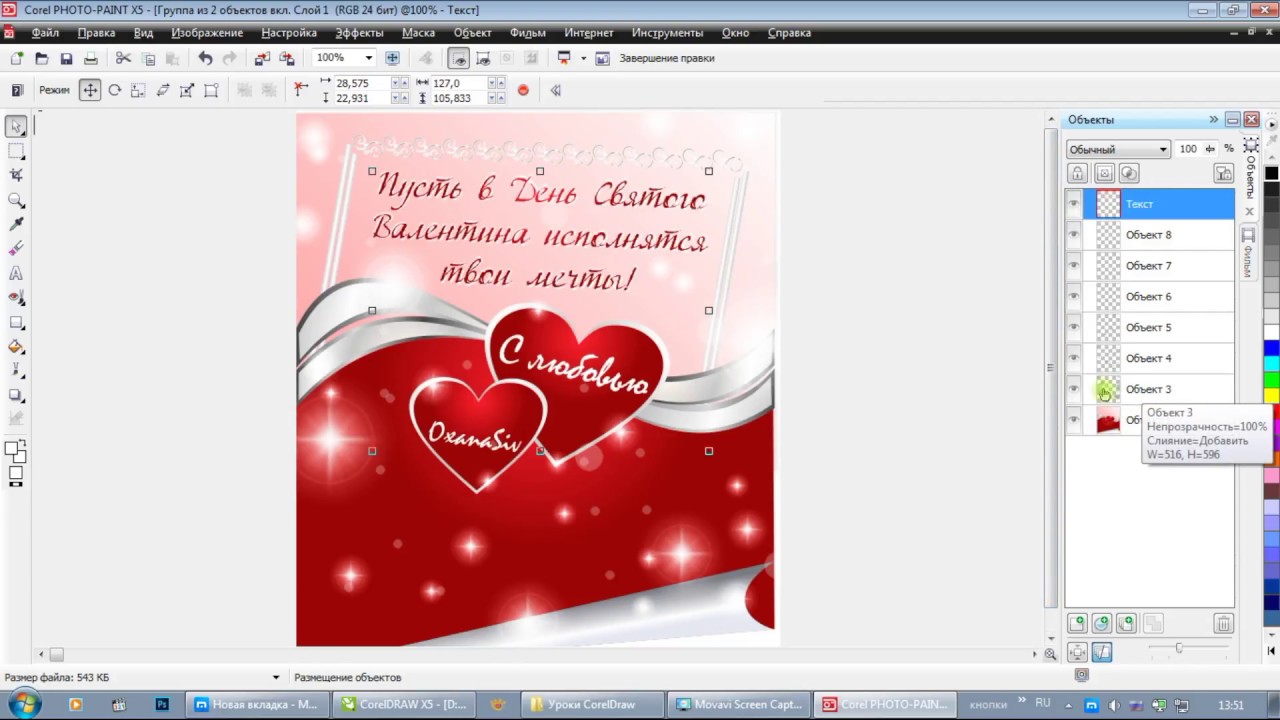Click the New document icon
This screenshot has height=720, width=1280.
(17, 58)
